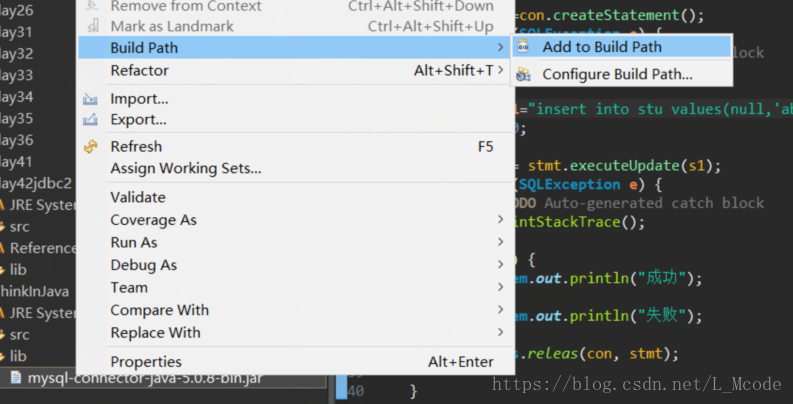793x404 pixels.
Task: Click Remove from Context menu entry
Action: tap(295, 6)
